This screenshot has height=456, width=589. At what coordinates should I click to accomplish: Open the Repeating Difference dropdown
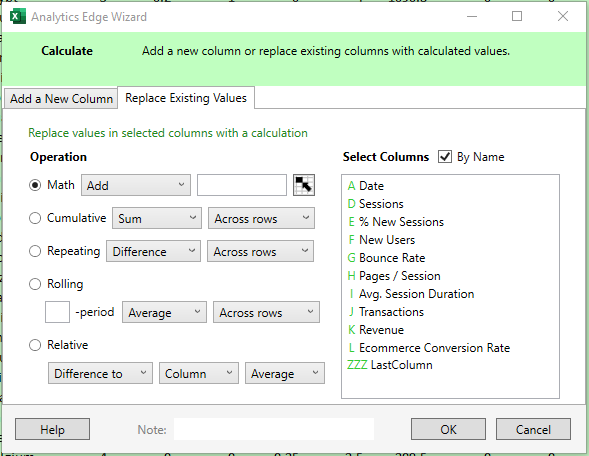[153, 251]
